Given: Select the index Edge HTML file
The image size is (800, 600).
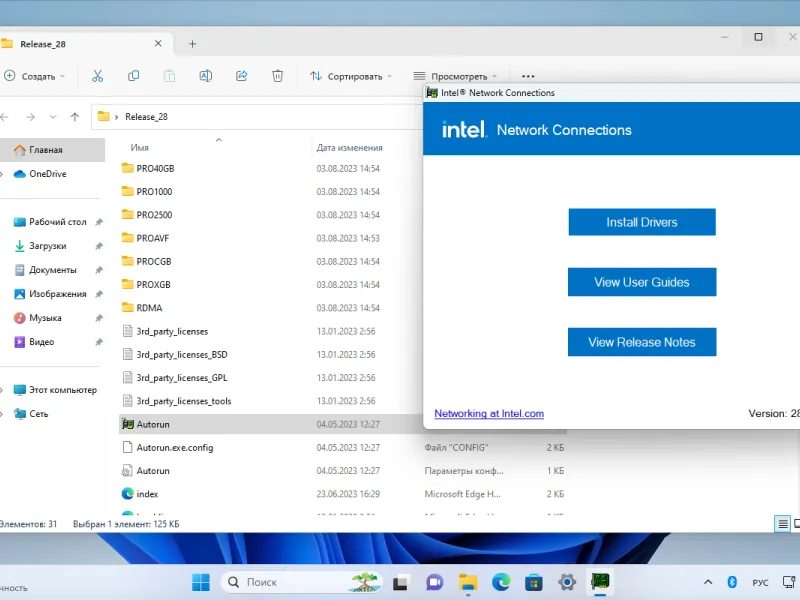Looking at the screenshot, I should [147, 494].
